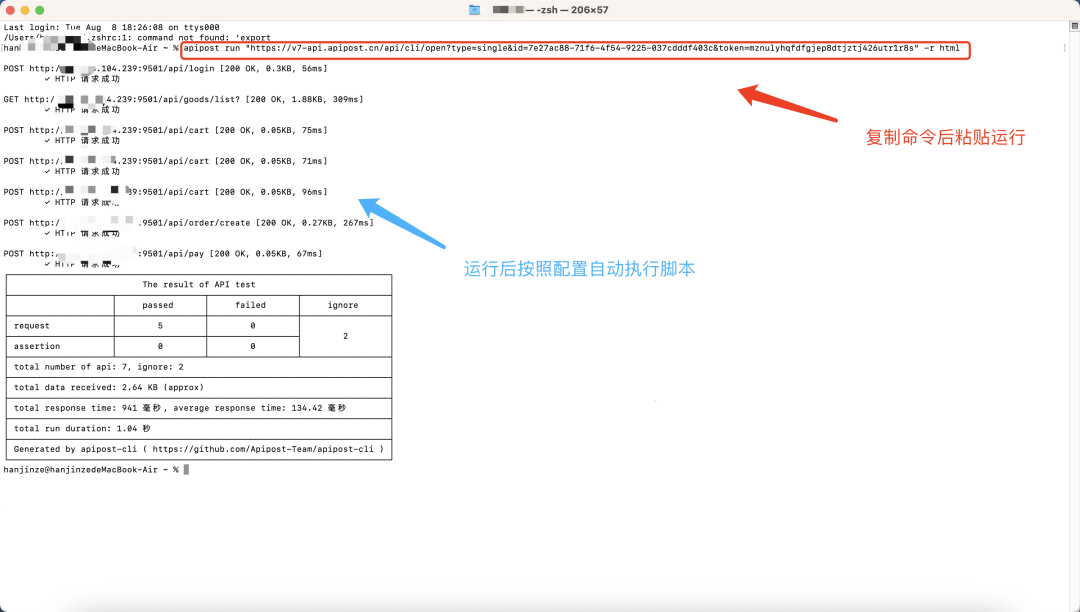
Task: Click the 'assertion' row label
Action: [x=37, y=346]
